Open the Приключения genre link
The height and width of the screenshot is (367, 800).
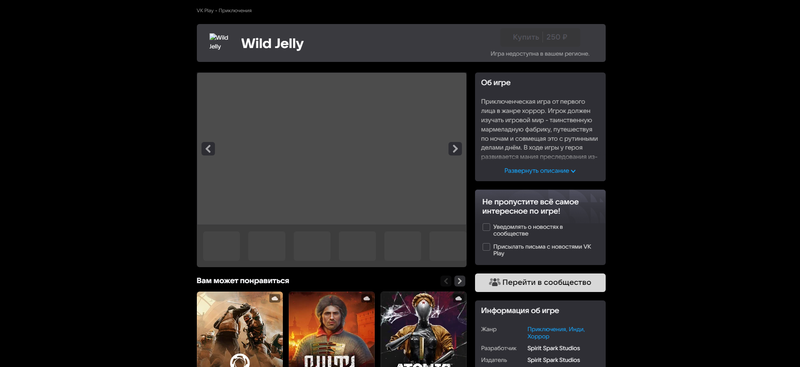[547, 329]
